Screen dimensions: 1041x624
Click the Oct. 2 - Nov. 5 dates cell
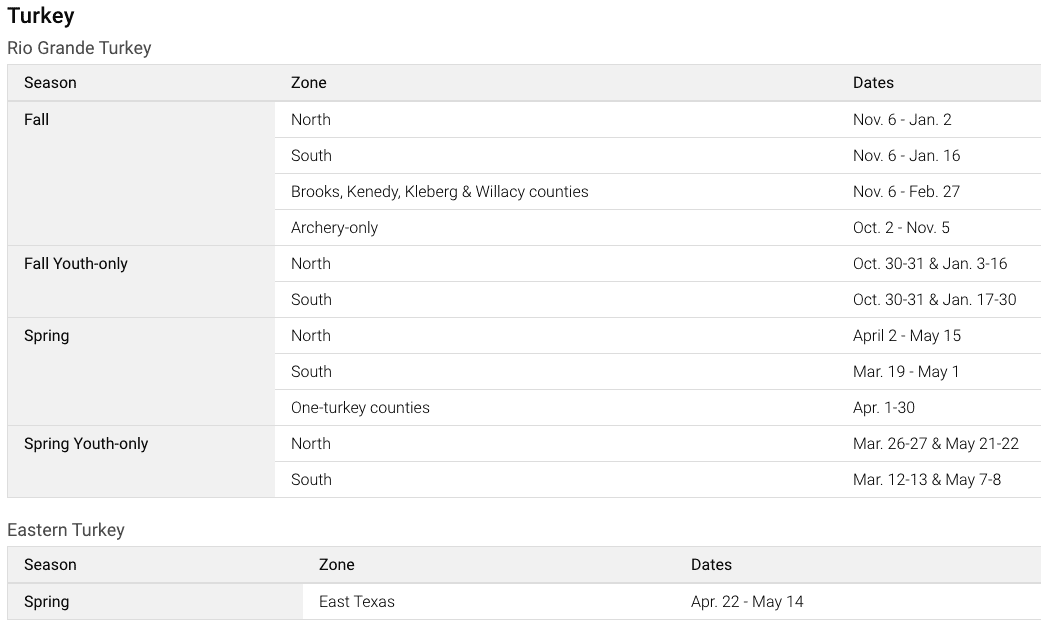click(901, 228)
